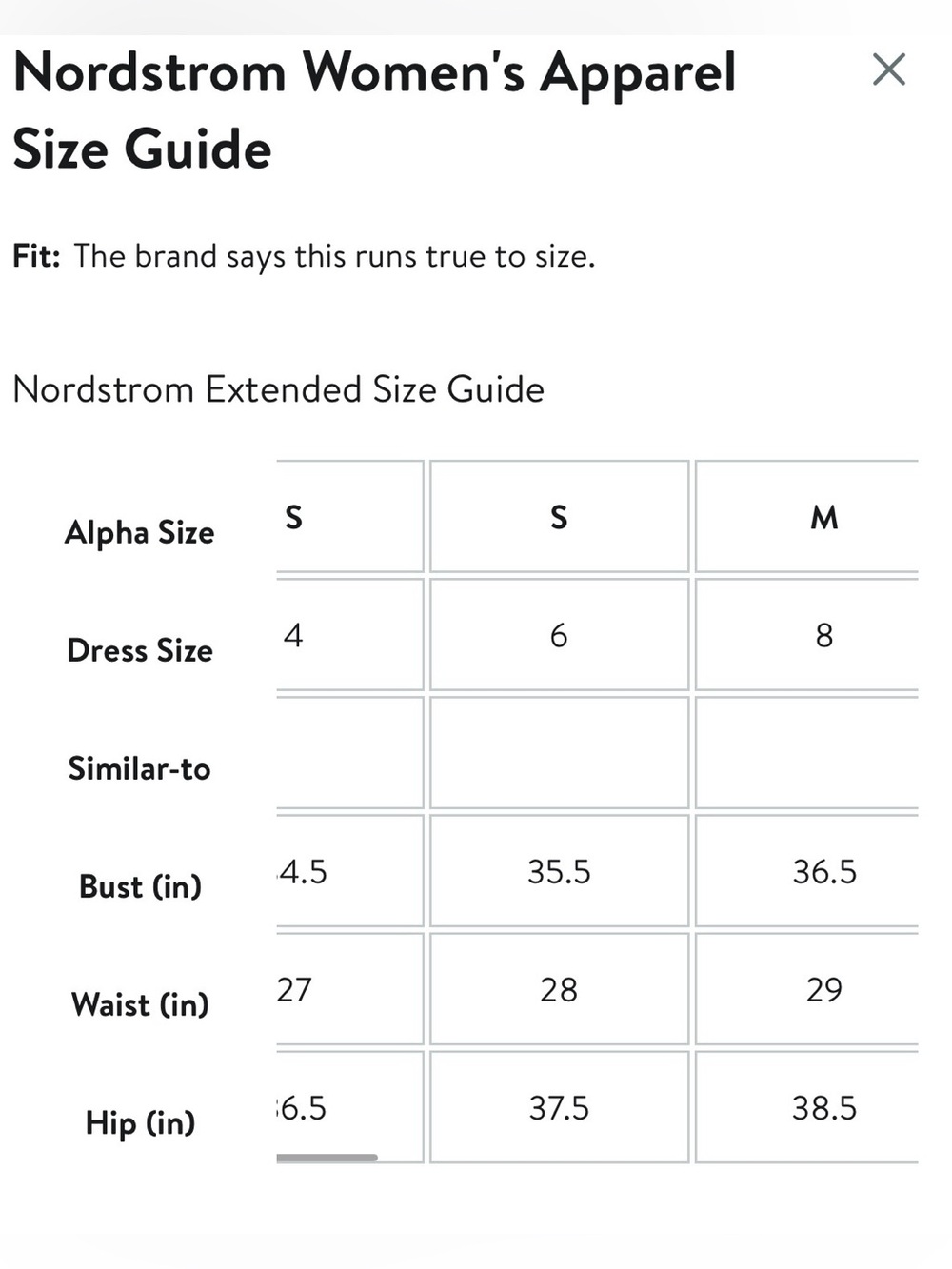Click the Hip (in) row label
The width and height of the screenshot is (952, 1269).
[140, 1123]
